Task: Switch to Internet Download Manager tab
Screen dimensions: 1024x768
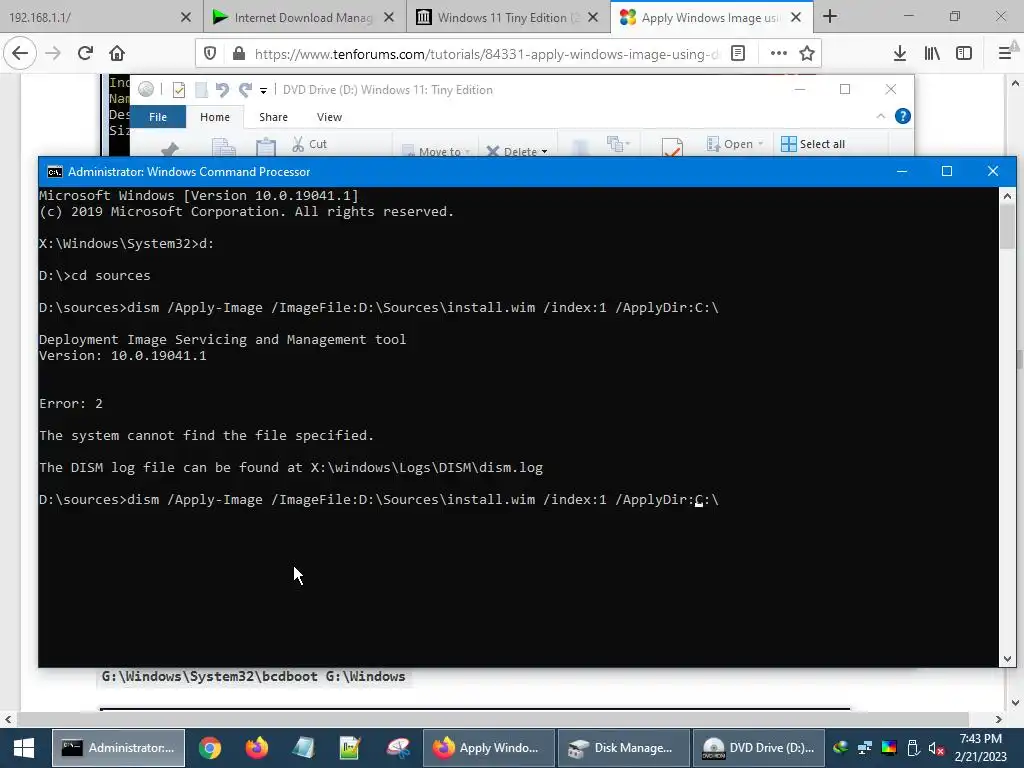Action: [x=293, y=18]
